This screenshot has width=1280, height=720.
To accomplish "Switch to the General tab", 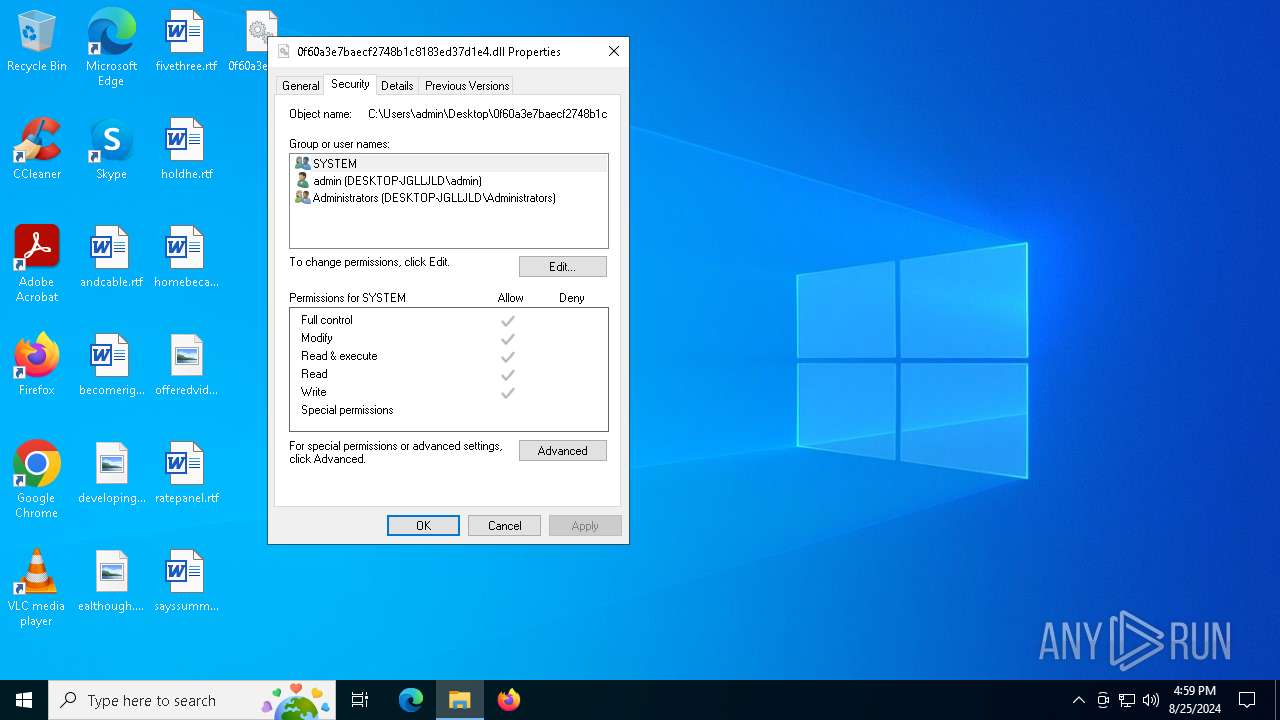I will tap(300, 86).
